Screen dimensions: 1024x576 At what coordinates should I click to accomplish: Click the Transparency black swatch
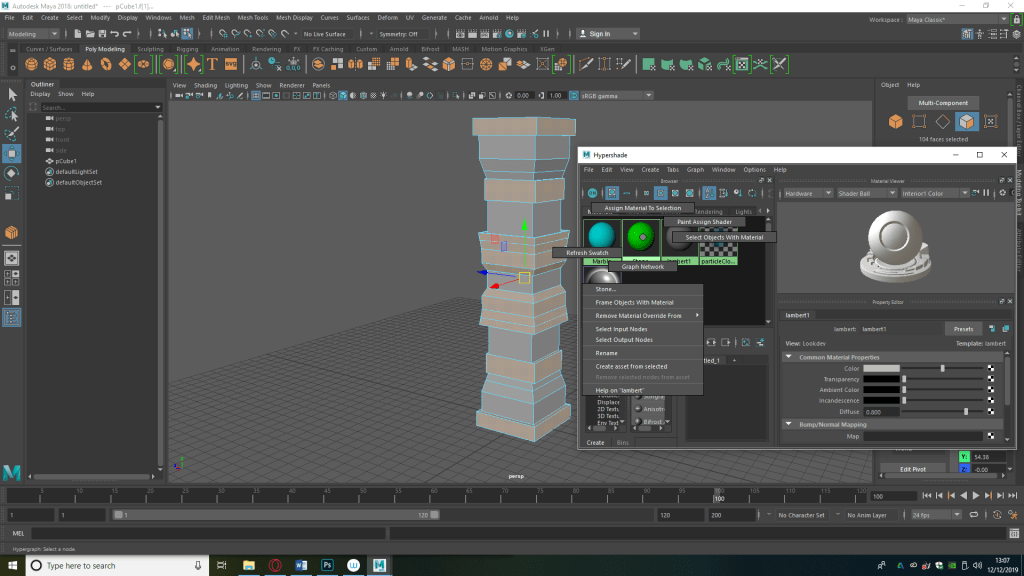click(x=881, y=379)
